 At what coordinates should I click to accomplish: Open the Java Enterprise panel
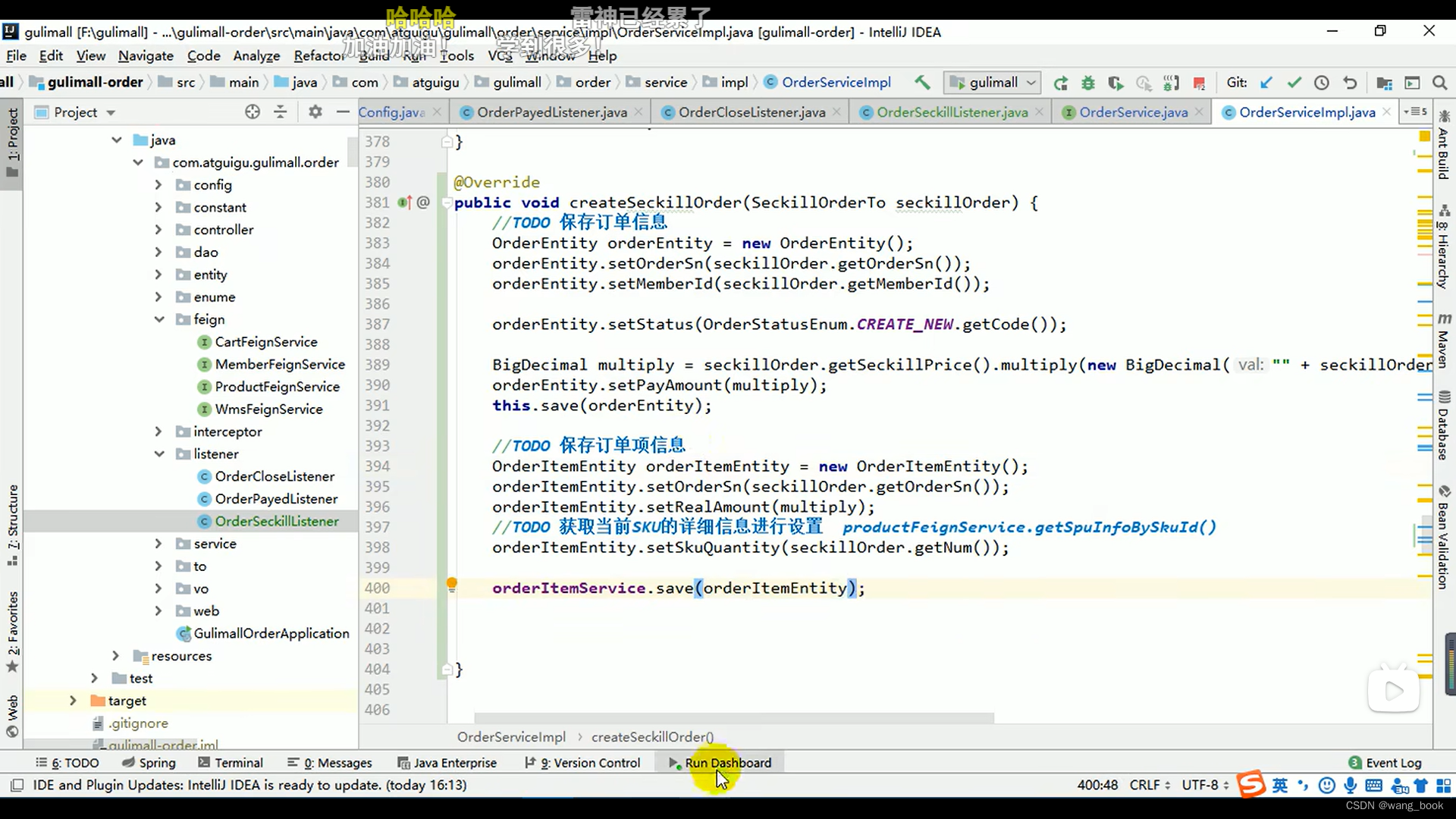click(x=454, y=763)
